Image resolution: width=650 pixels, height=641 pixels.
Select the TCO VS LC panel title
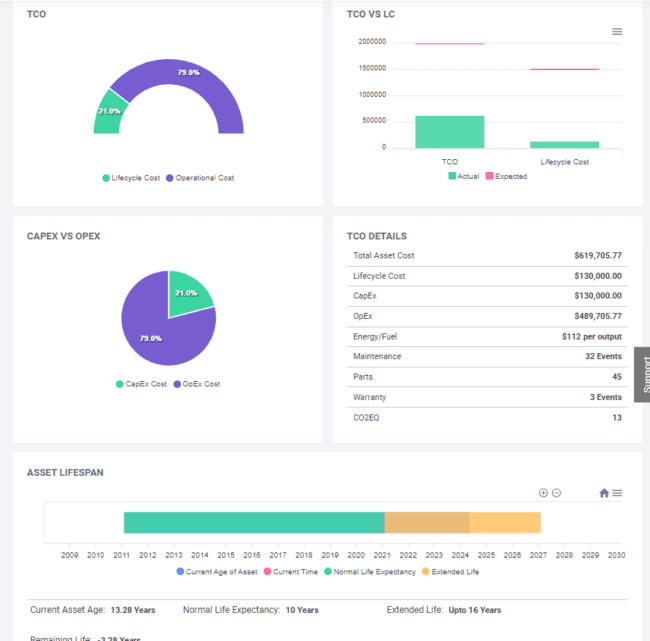coord(371,14)
